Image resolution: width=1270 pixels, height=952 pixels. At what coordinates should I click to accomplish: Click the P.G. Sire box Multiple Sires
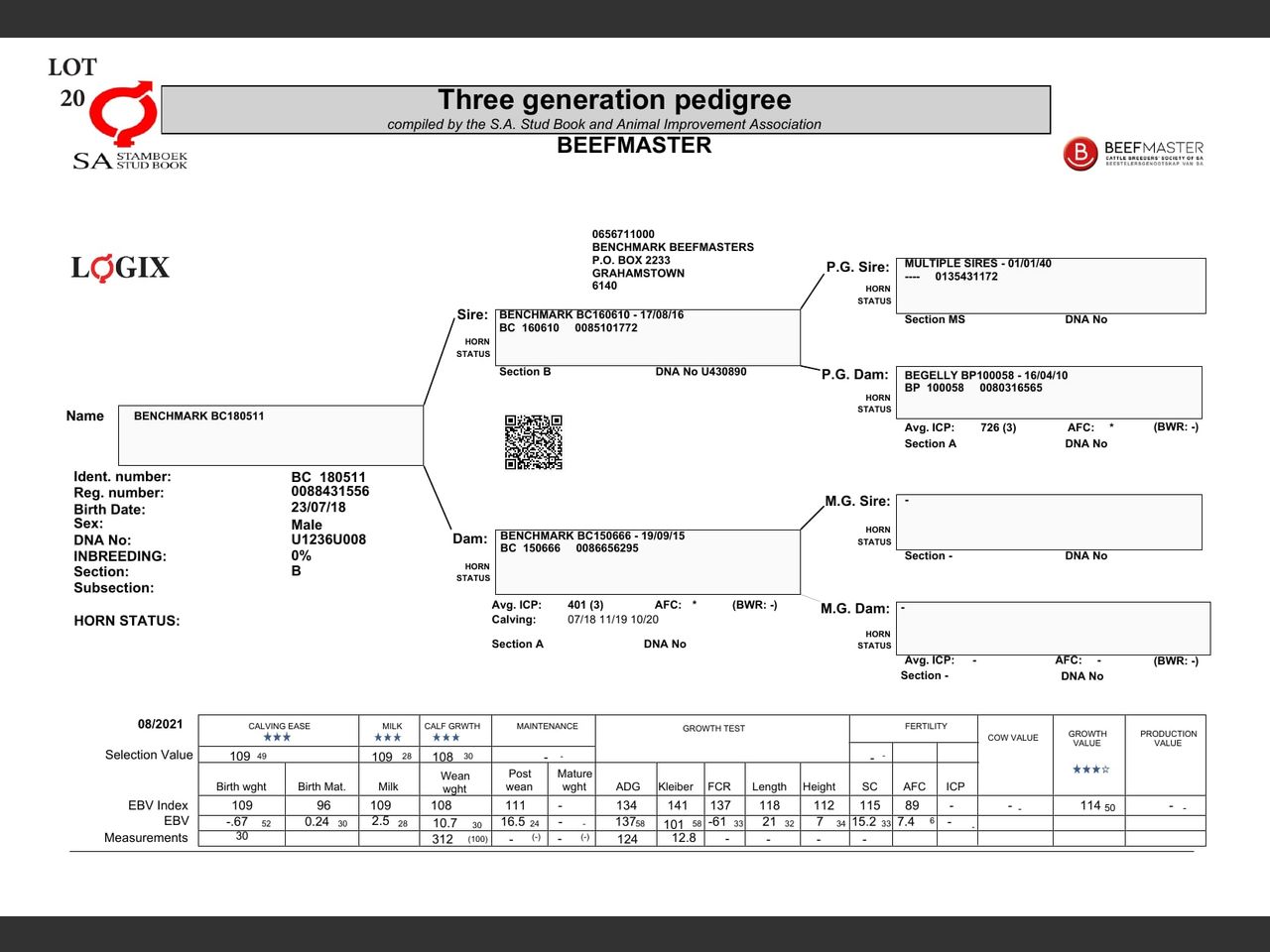point(1050,286)
